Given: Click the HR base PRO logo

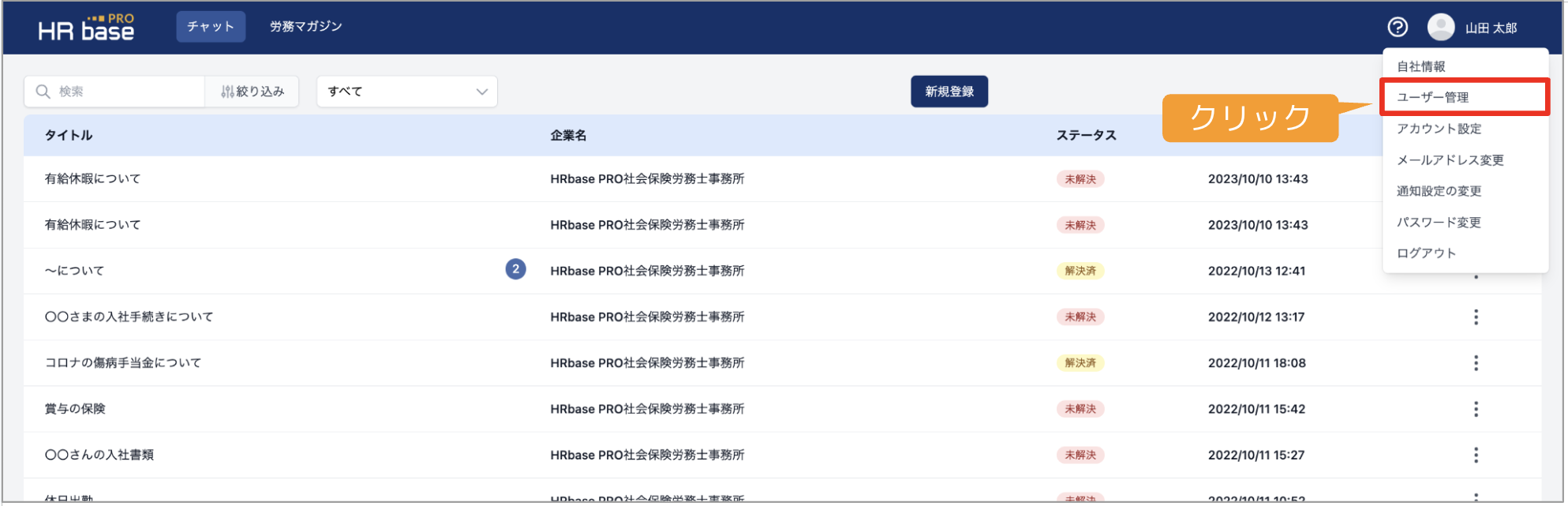Looking at the screenshot, I should point(86,28).
